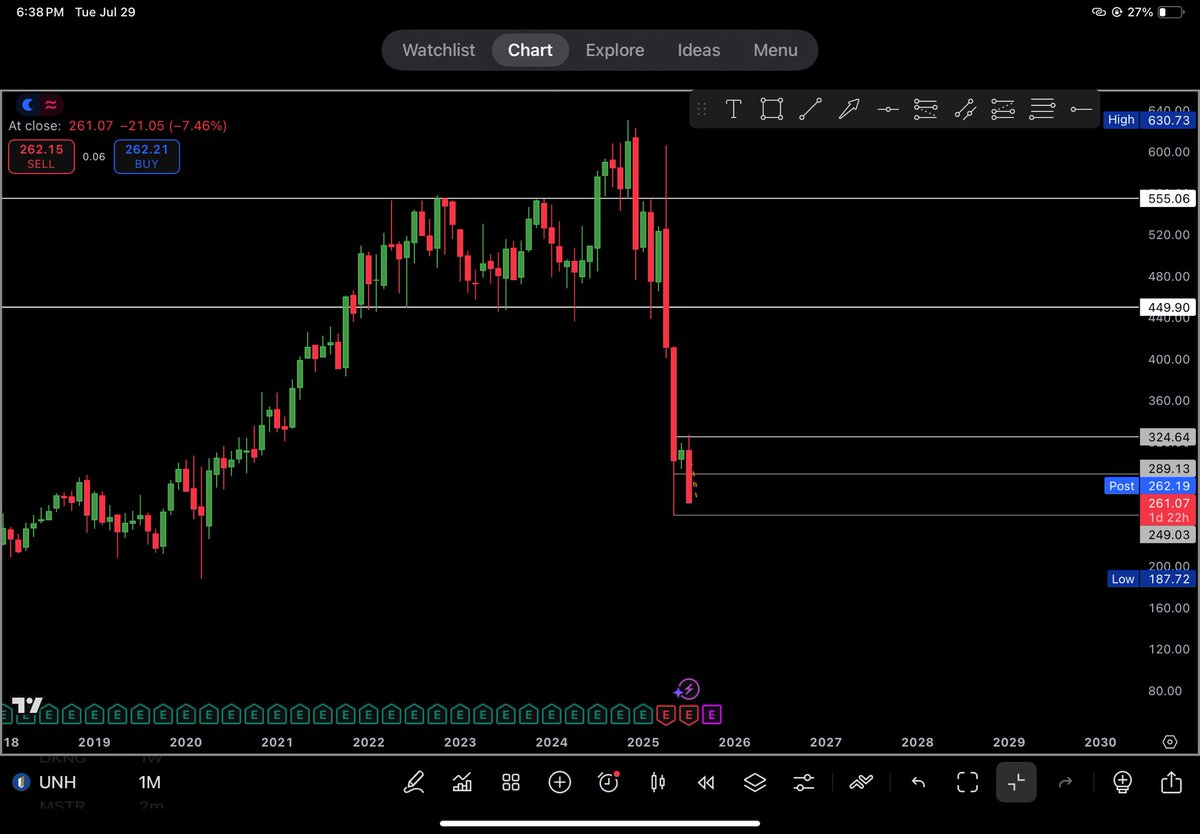Change the 1M timeframe interval

[x=149, y=783]
